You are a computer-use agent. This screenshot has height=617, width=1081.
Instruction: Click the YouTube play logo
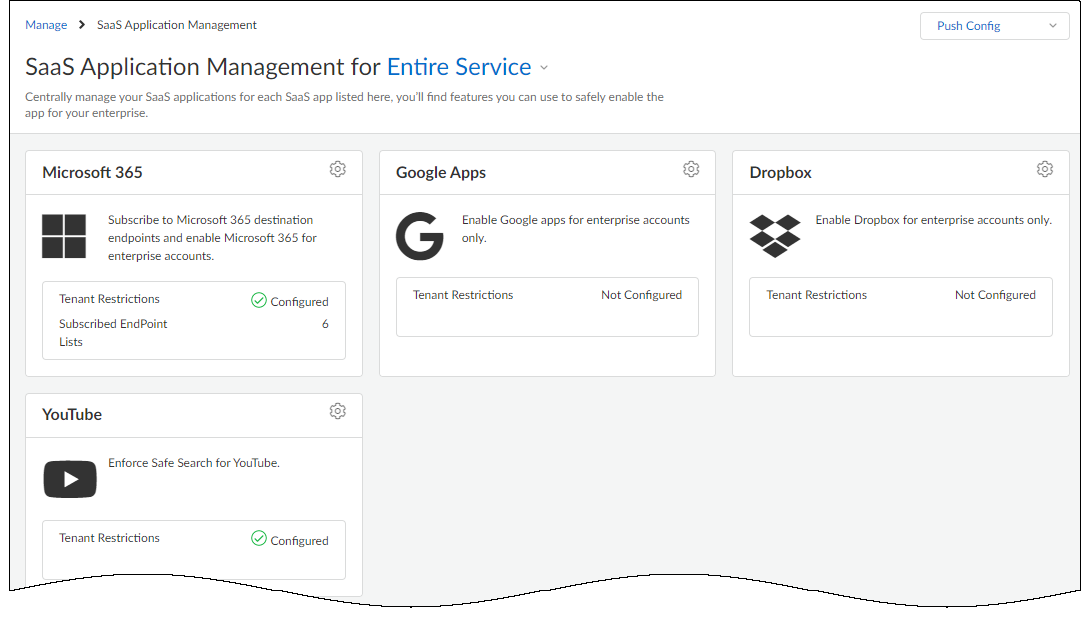[x=70, y=479]
